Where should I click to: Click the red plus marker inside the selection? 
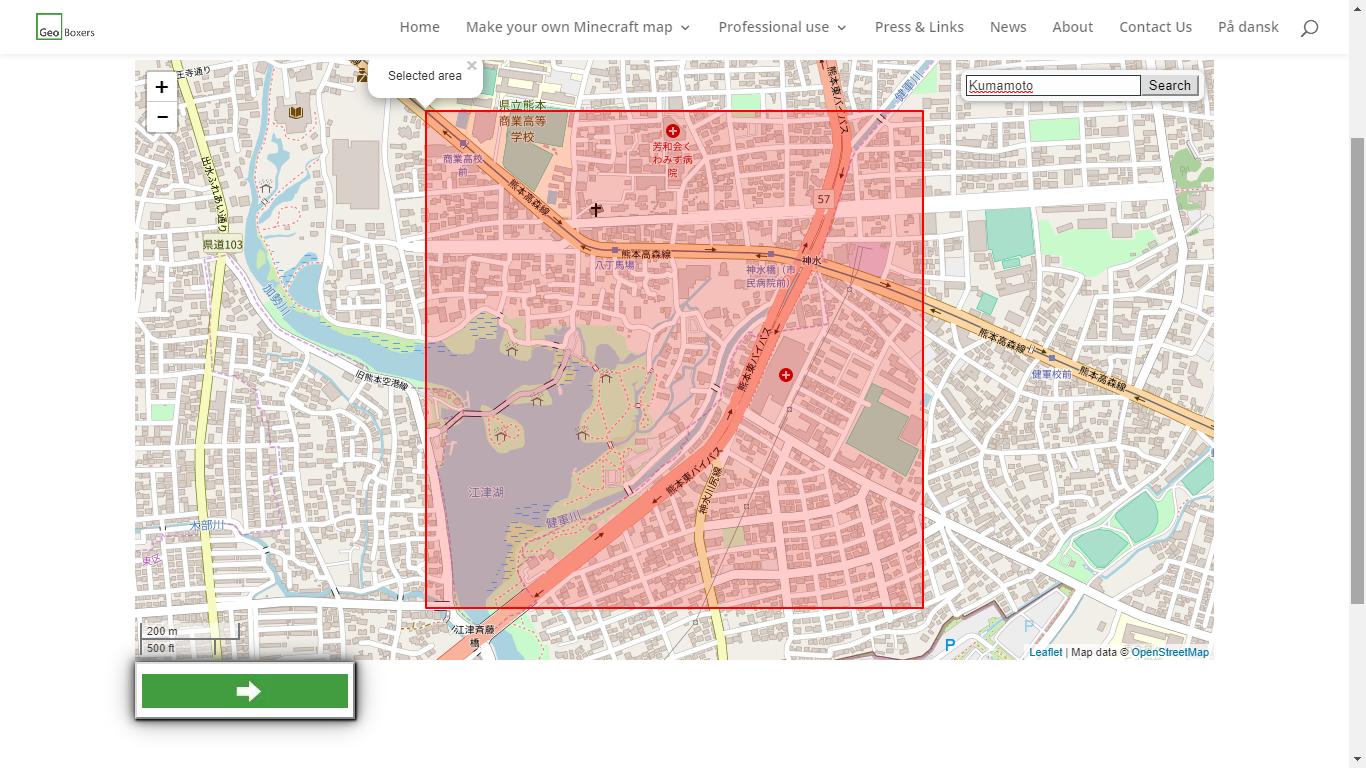tap(786, 374)
